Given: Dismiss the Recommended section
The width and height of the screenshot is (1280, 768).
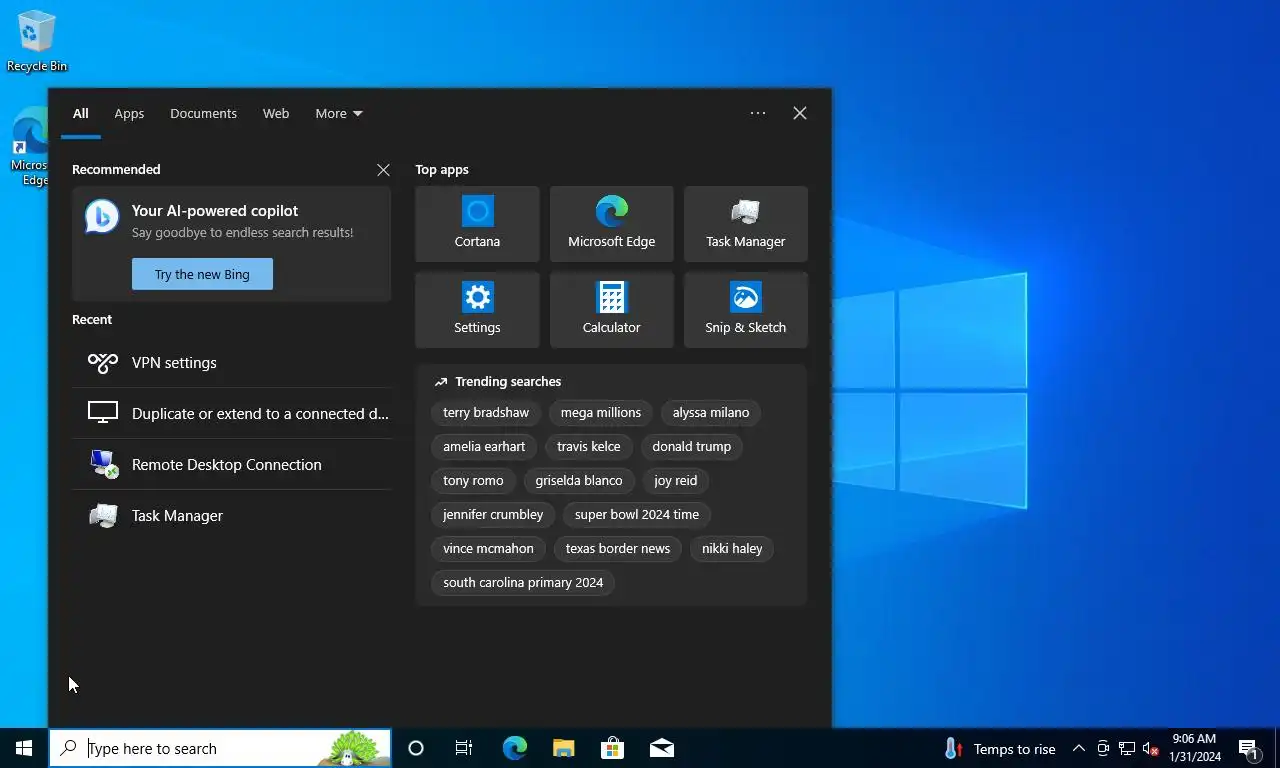Looking at the screenshot, I should click(383, 170).
